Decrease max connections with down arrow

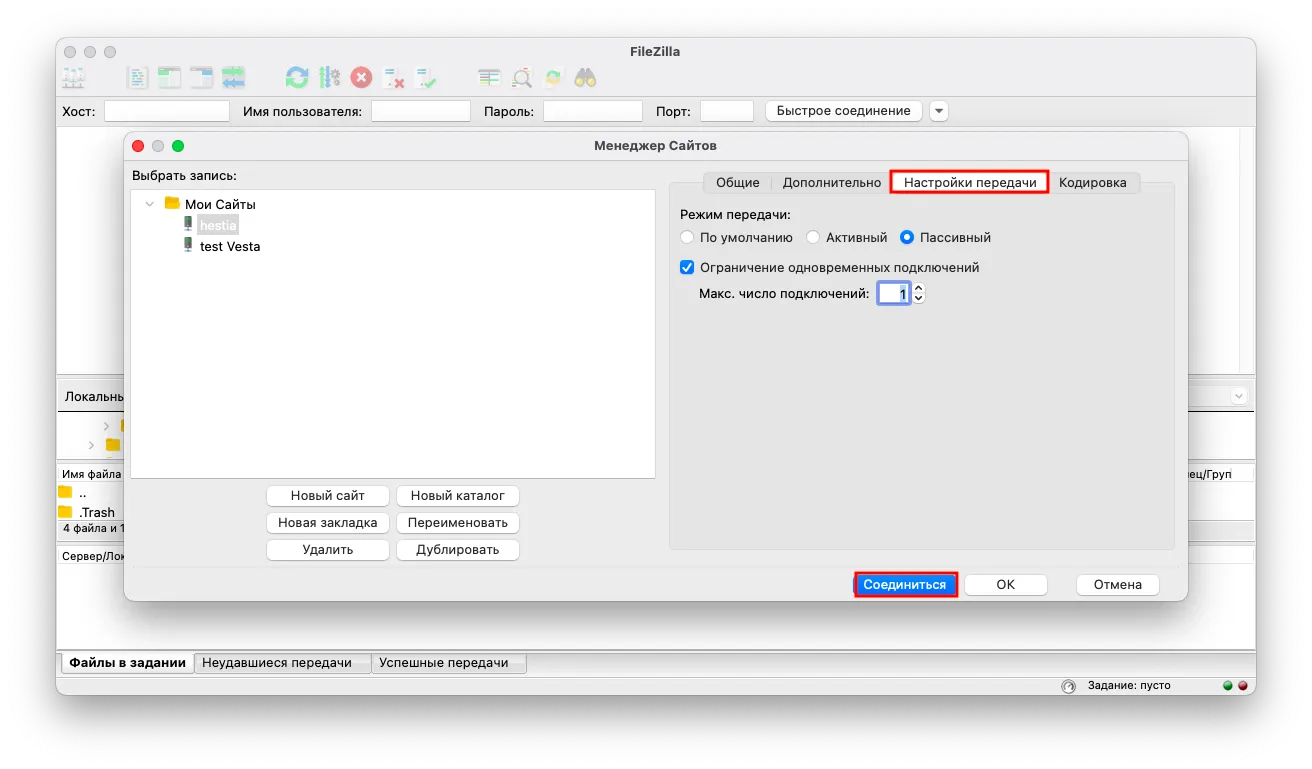(x=919, y=299)
